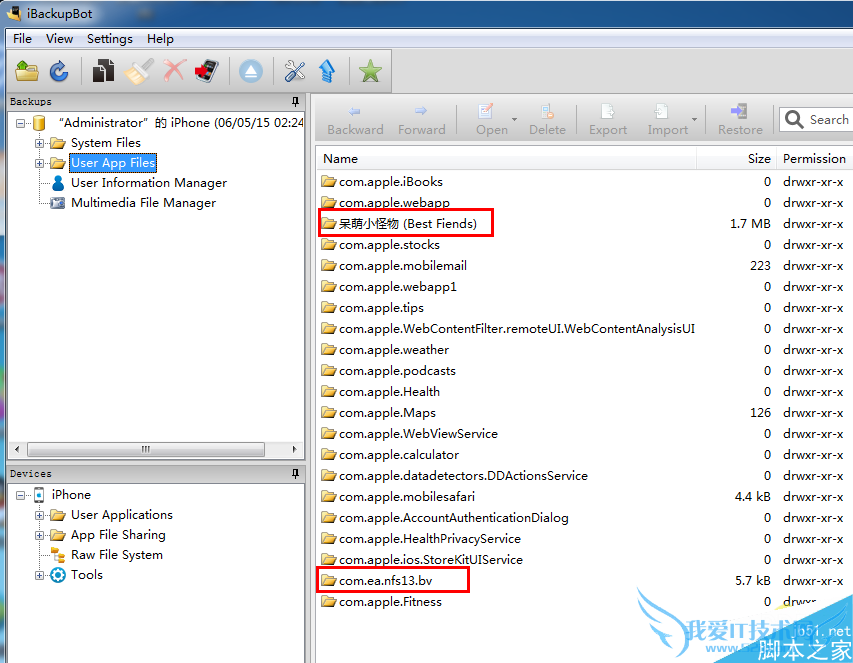Image resolution: width=853 pixels, height=663 pixels.
Task: Click the Forward navigation button
Action: [x=422, y=121]
